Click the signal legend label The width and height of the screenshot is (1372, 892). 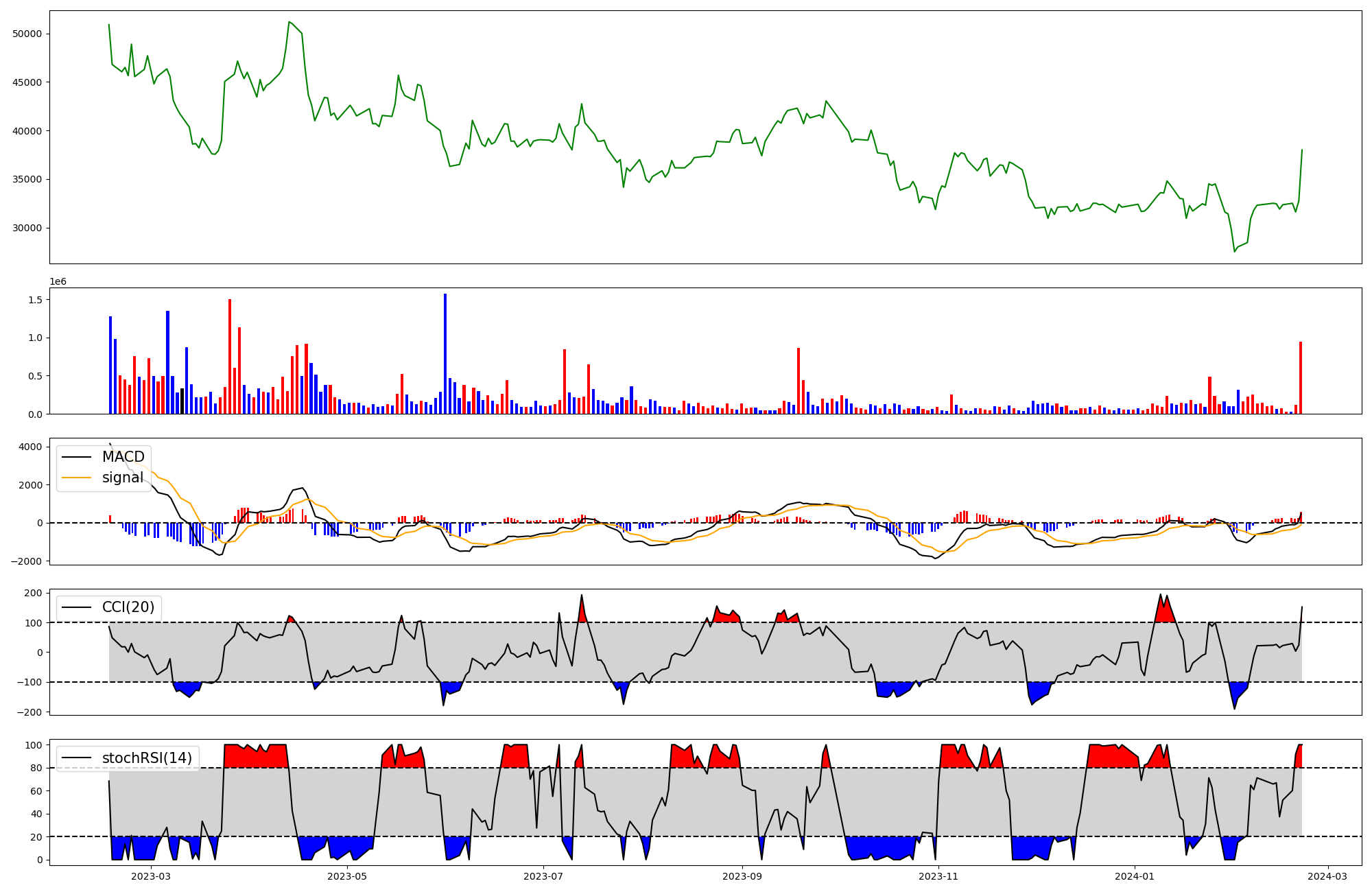tap(123, 478)
